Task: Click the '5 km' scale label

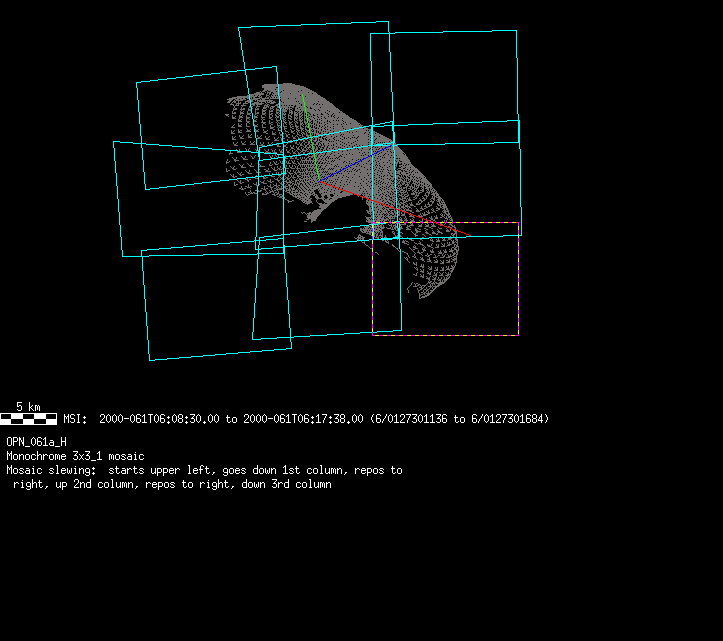Action: [x=29, y=407]
